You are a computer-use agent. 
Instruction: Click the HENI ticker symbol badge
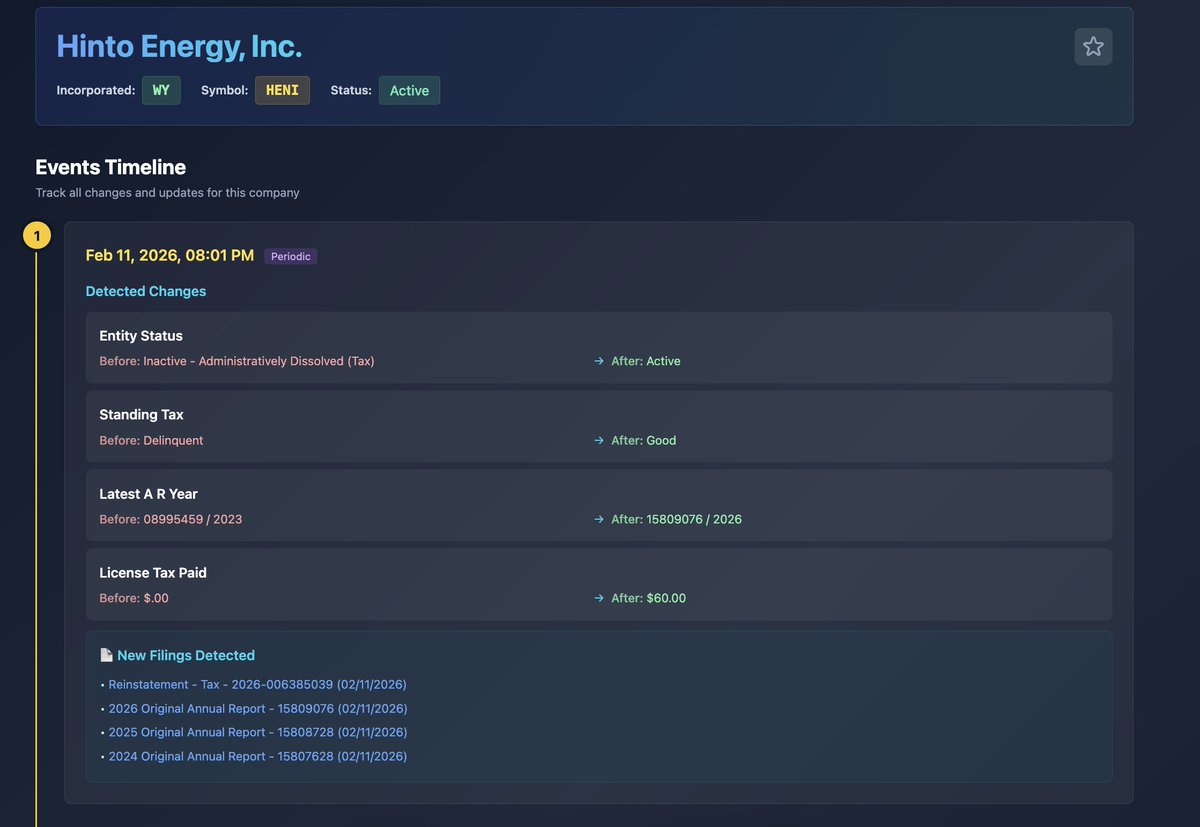282,89
